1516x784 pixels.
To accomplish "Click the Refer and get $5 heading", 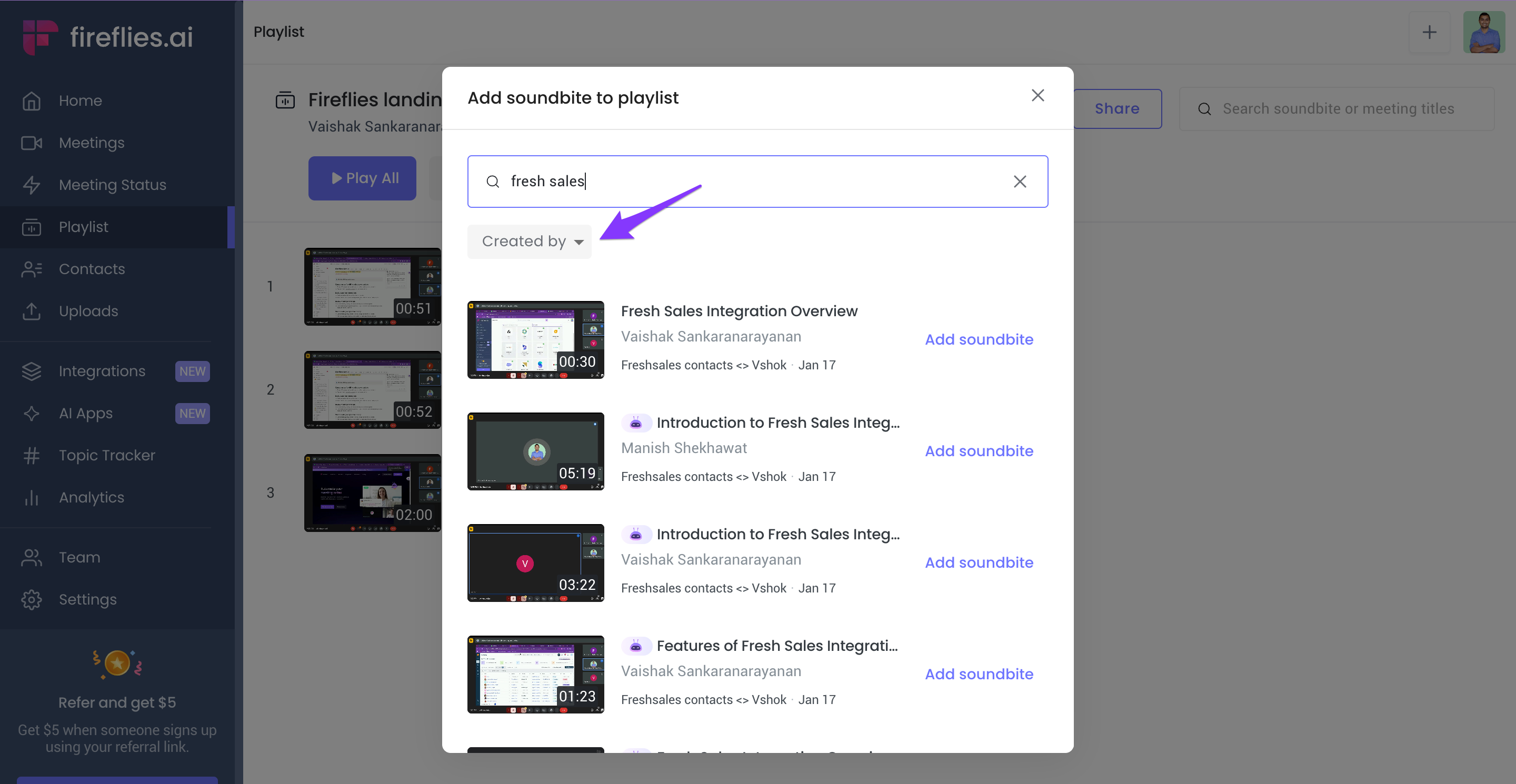I will point(117,703).
